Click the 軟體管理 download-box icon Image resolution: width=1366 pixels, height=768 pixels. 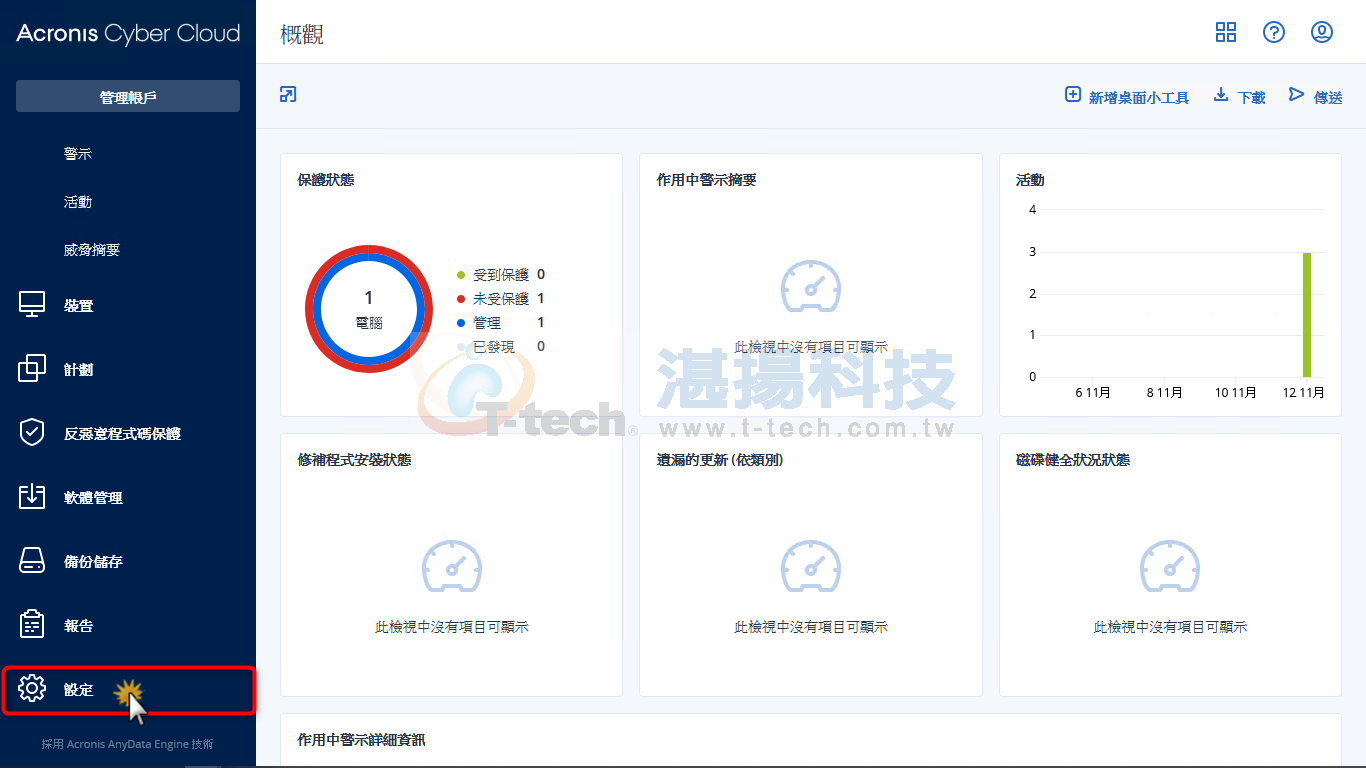pyautogui.click(x=32, y=497)
